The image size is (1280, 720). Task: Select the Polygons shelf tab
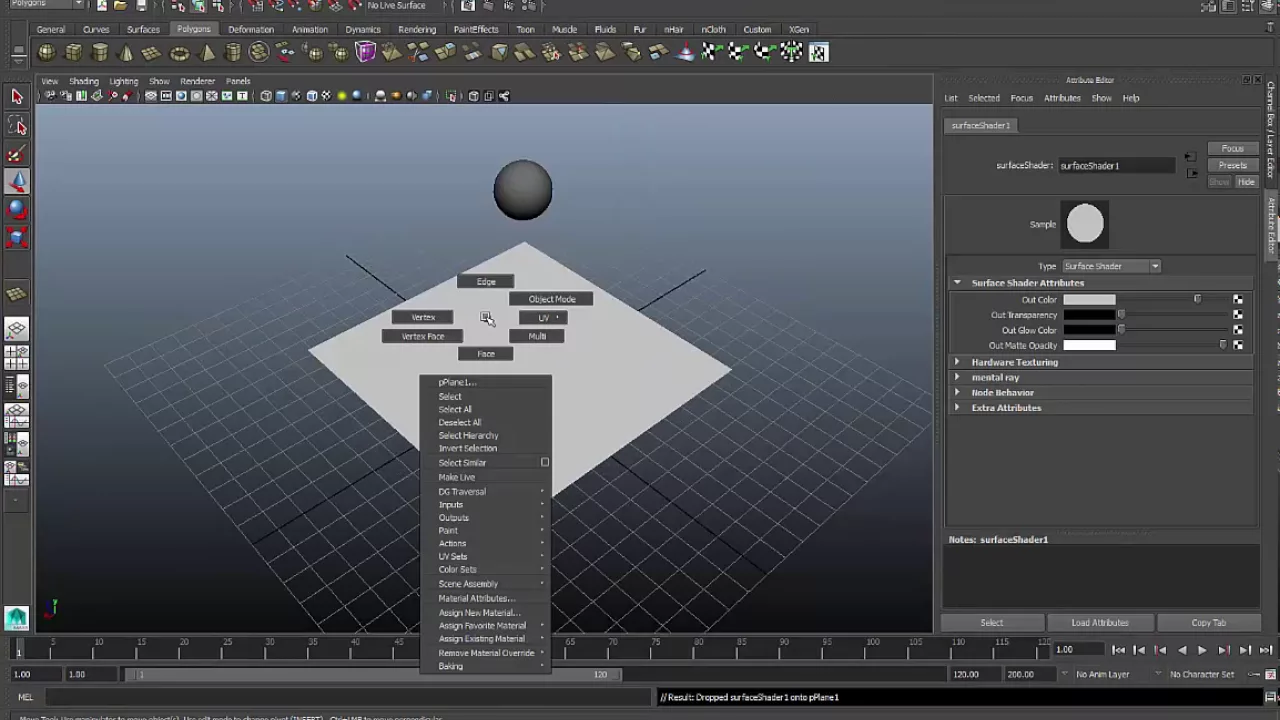tap(194, 29)
